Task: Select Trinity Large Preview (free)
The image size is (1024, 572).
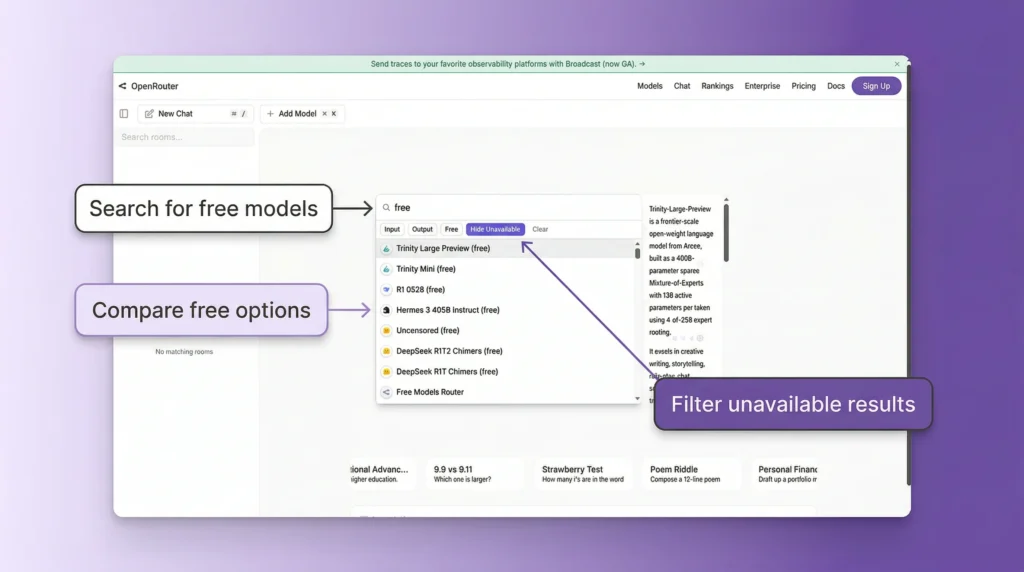Action: pyautogui.click(x=505, y=249)
